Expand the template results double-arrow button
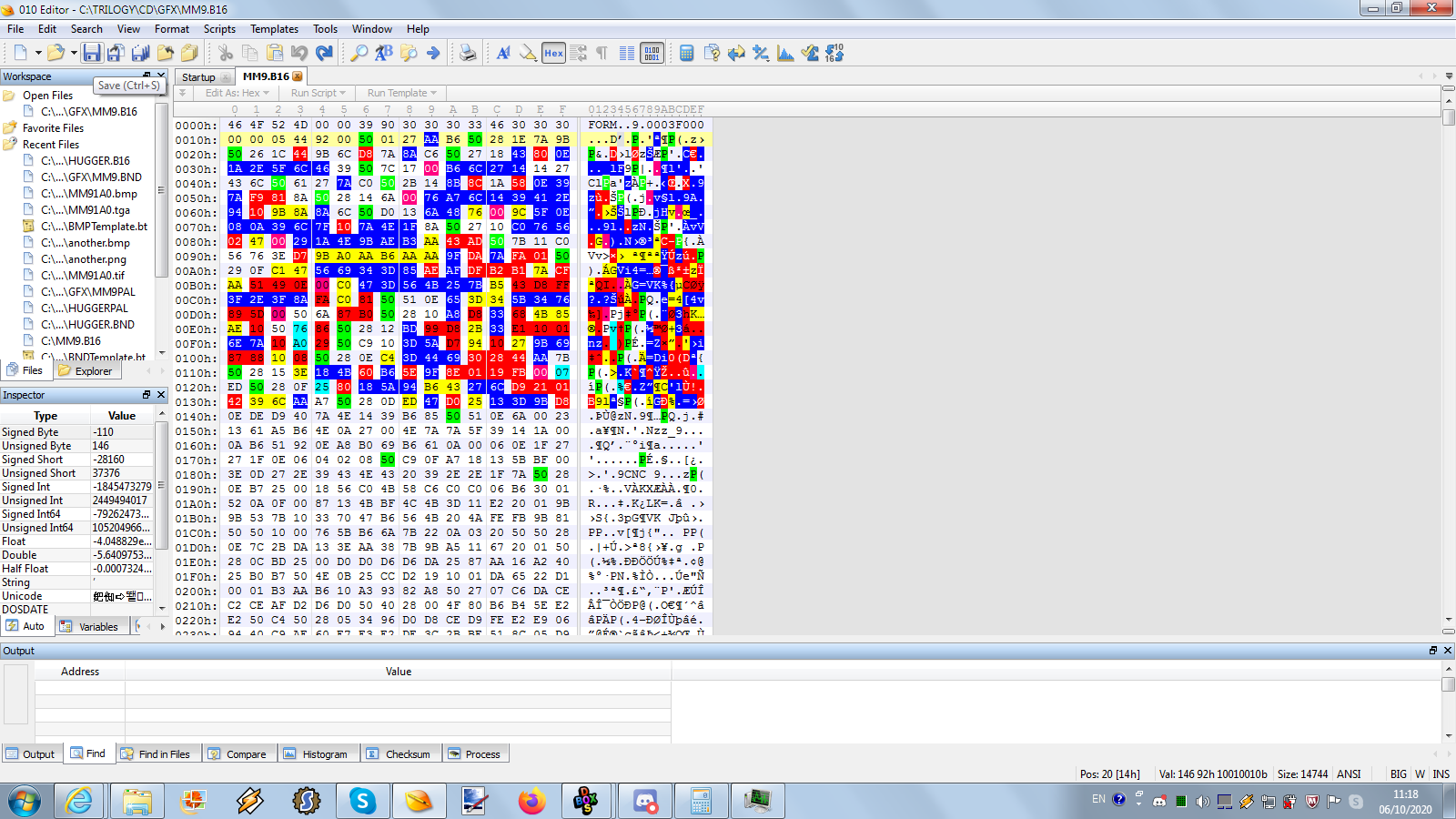Screen dimensions: 1456x819 click(x=182, y=93)
